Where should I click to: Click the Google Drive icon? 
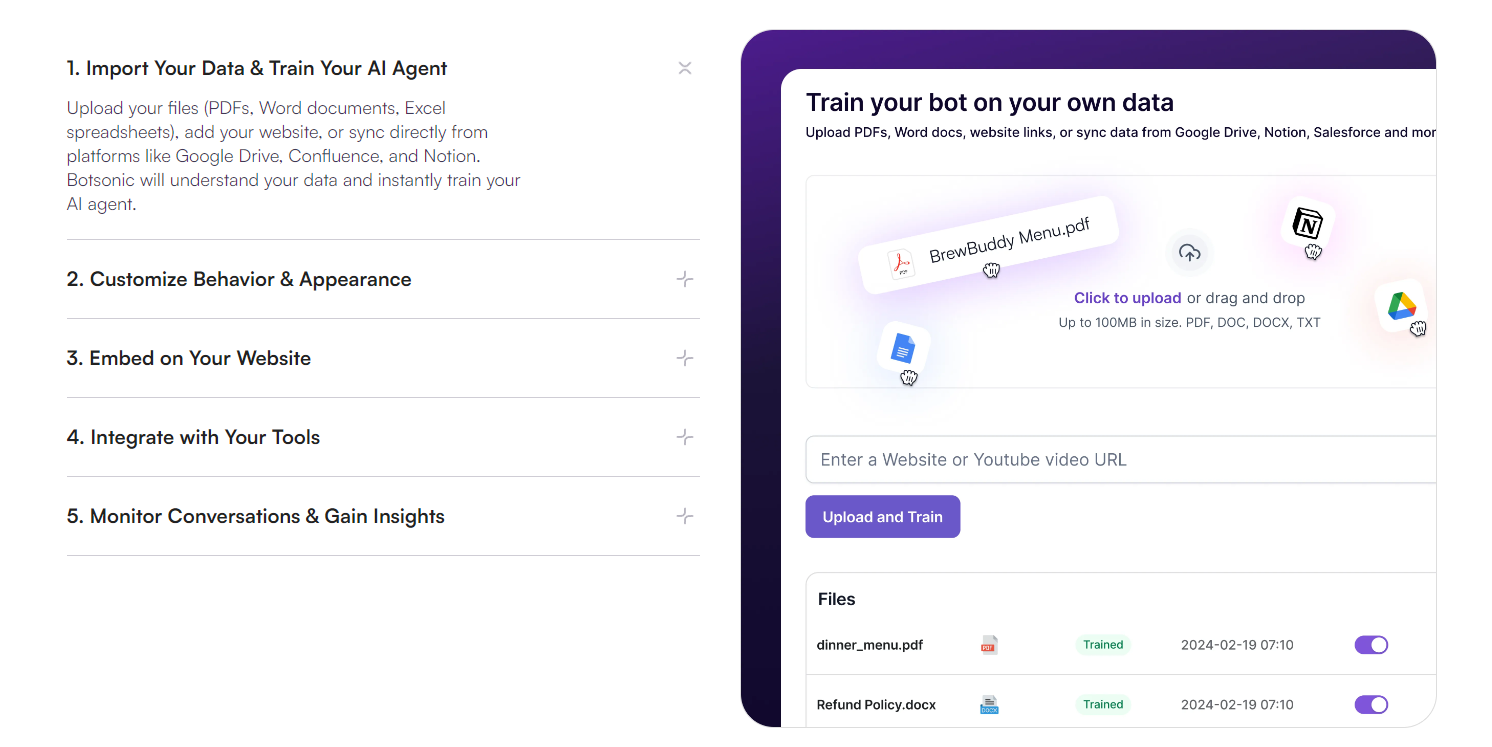(x=1401, y=306)
